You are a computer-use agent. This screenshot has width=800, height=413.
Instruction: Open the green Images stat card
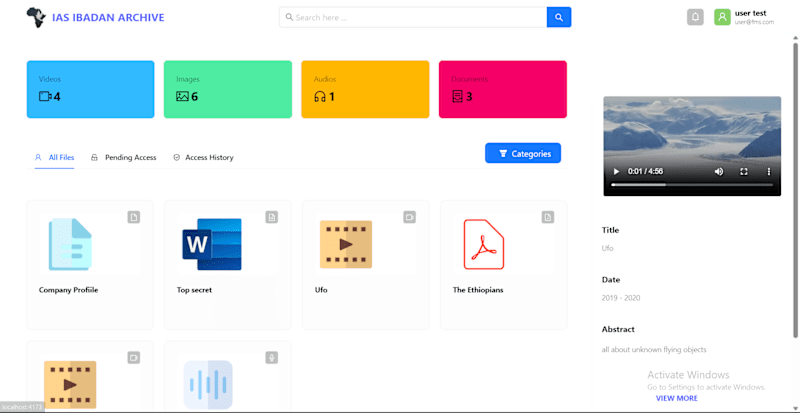pyautogui.click(x=228, y=89)
